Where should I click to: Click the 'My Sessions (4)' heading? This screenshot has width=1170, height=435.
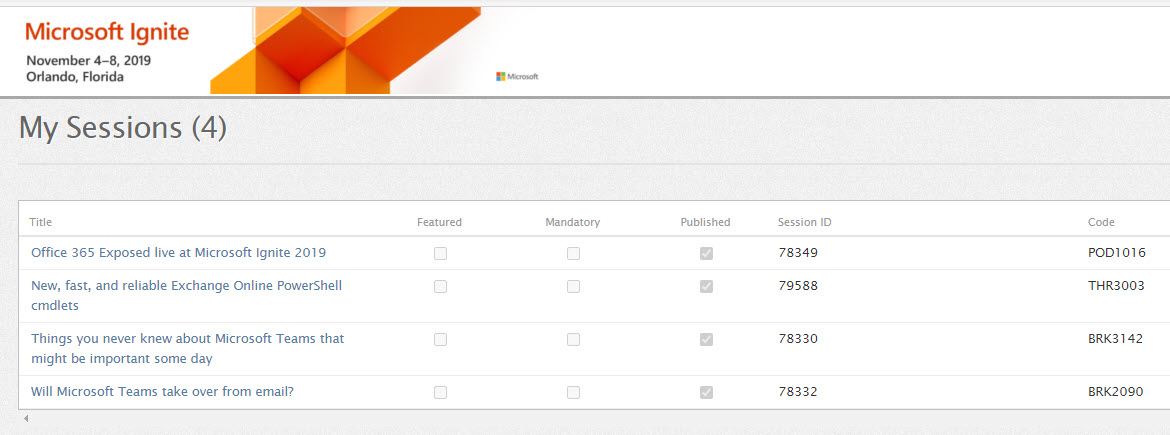(x=122, y=128)
